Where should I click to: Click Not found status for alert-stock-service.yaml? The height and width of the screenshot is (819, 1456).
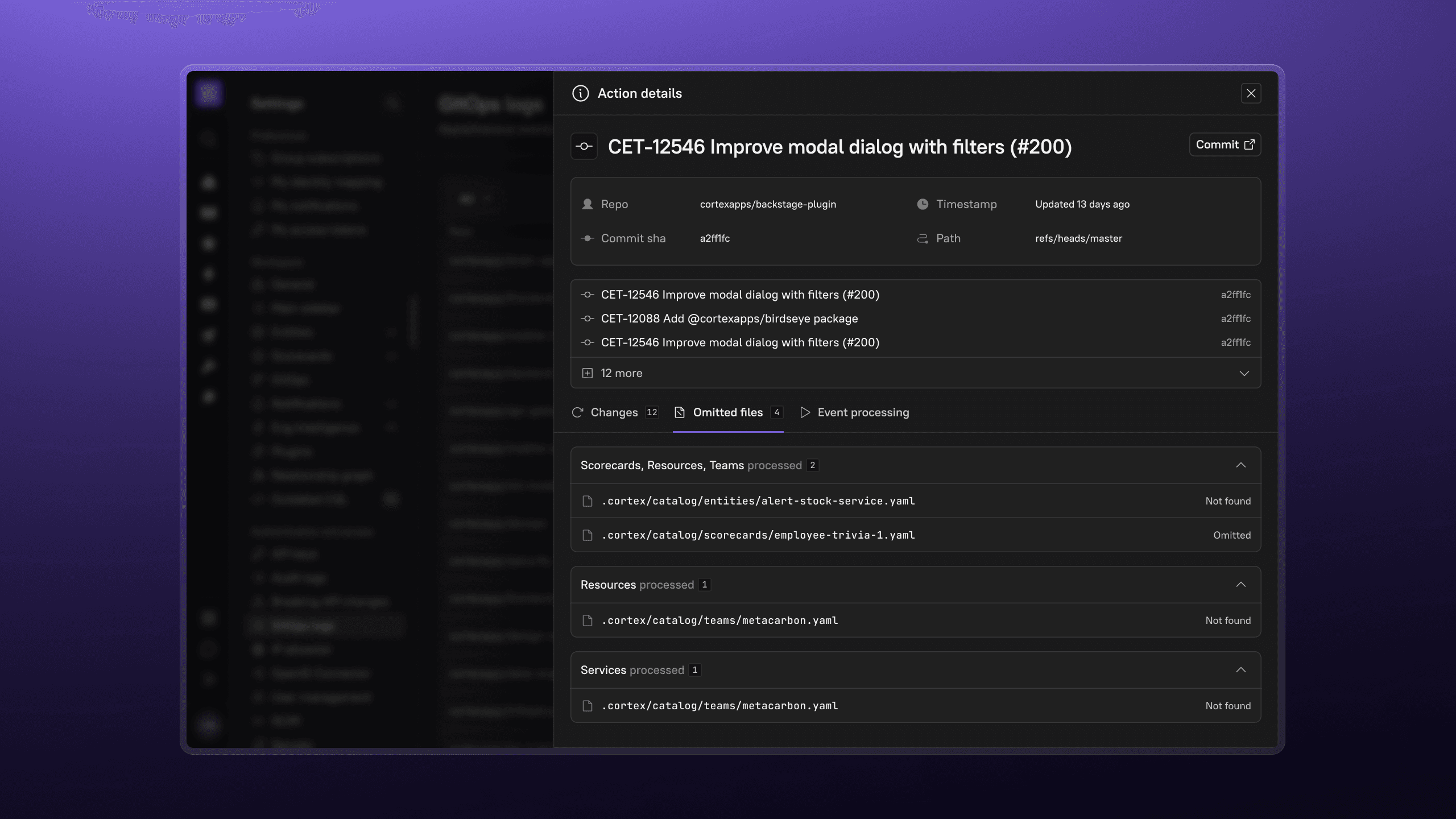[1228, 501]
